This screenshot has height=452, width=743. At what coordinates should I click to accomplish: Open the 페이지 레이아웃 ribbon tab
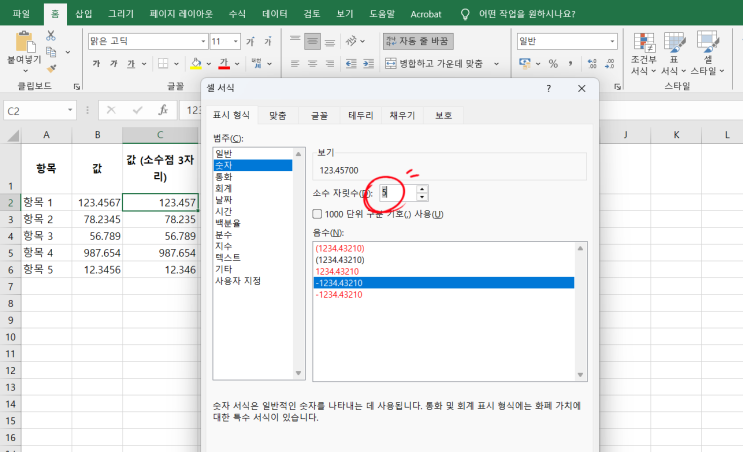coord(181,14)
